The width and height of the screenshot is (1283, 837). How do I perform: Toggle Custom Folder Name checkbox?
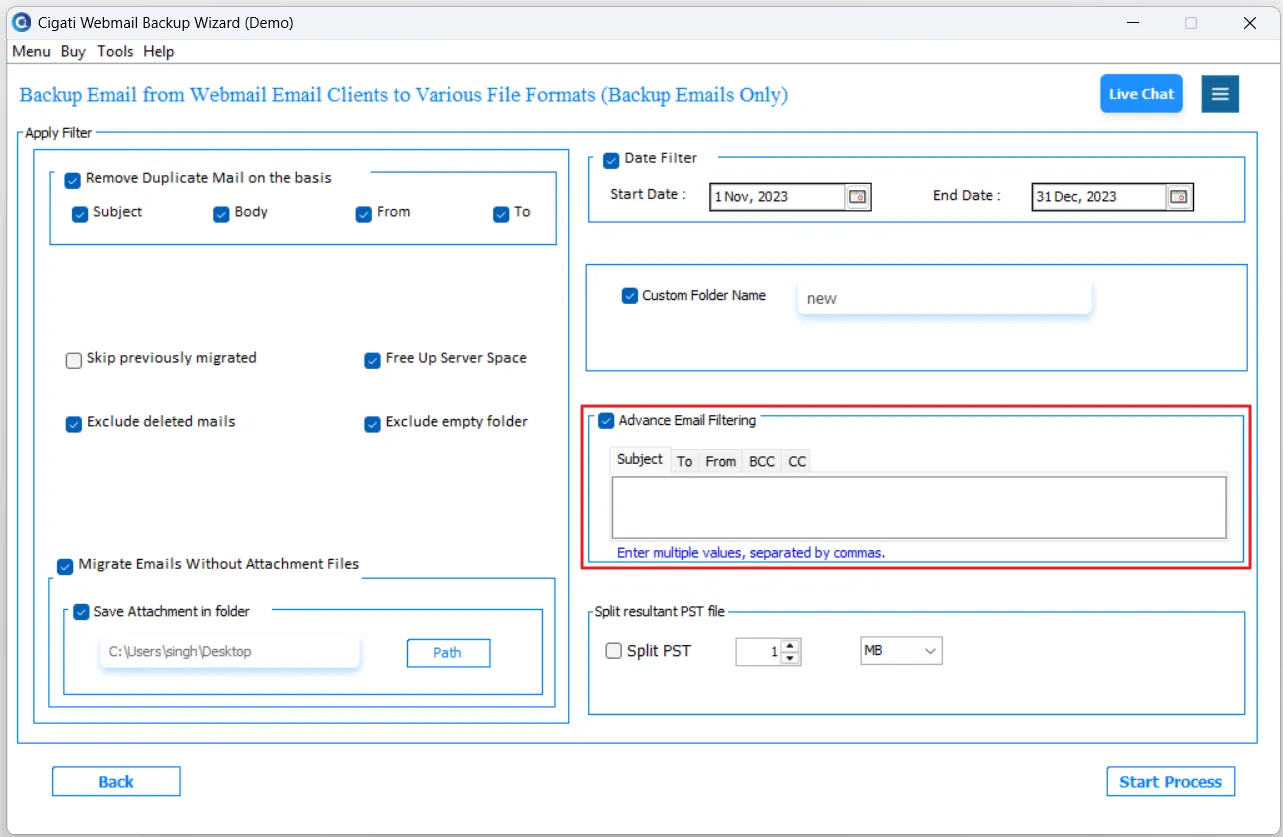629,296
